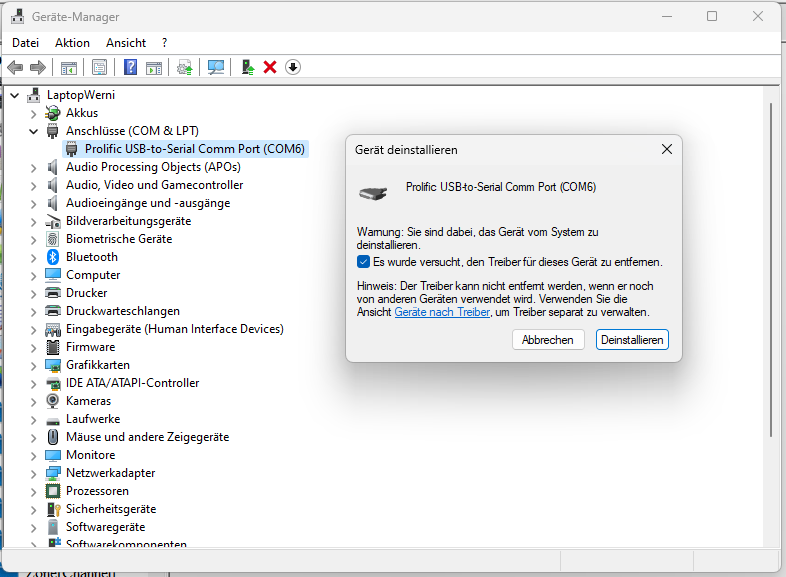This screenshot has width=786, height=577.
Task: Click the update driver toolbar icon
Action: tap(184, 67)
